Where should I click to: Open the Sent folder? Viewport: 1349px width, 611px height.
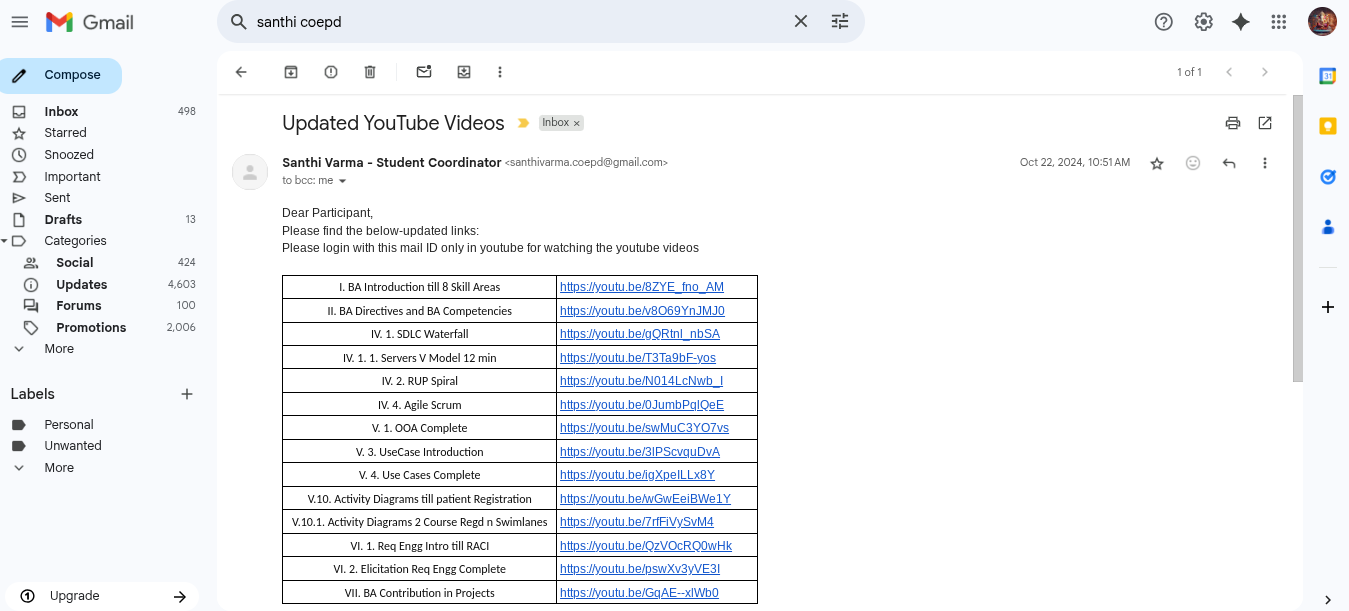57,198
